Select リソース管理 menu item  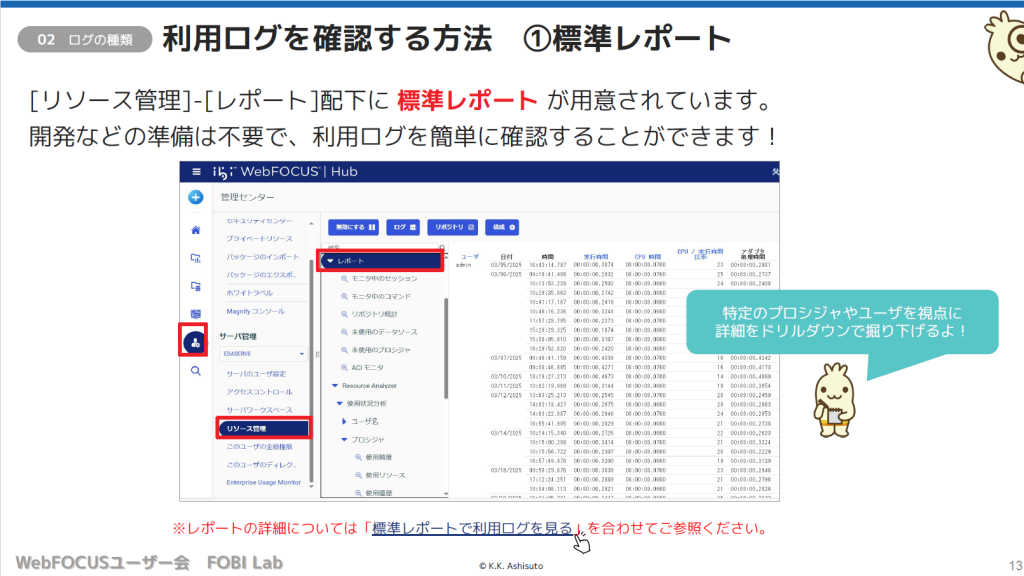[x=264, y=428]
